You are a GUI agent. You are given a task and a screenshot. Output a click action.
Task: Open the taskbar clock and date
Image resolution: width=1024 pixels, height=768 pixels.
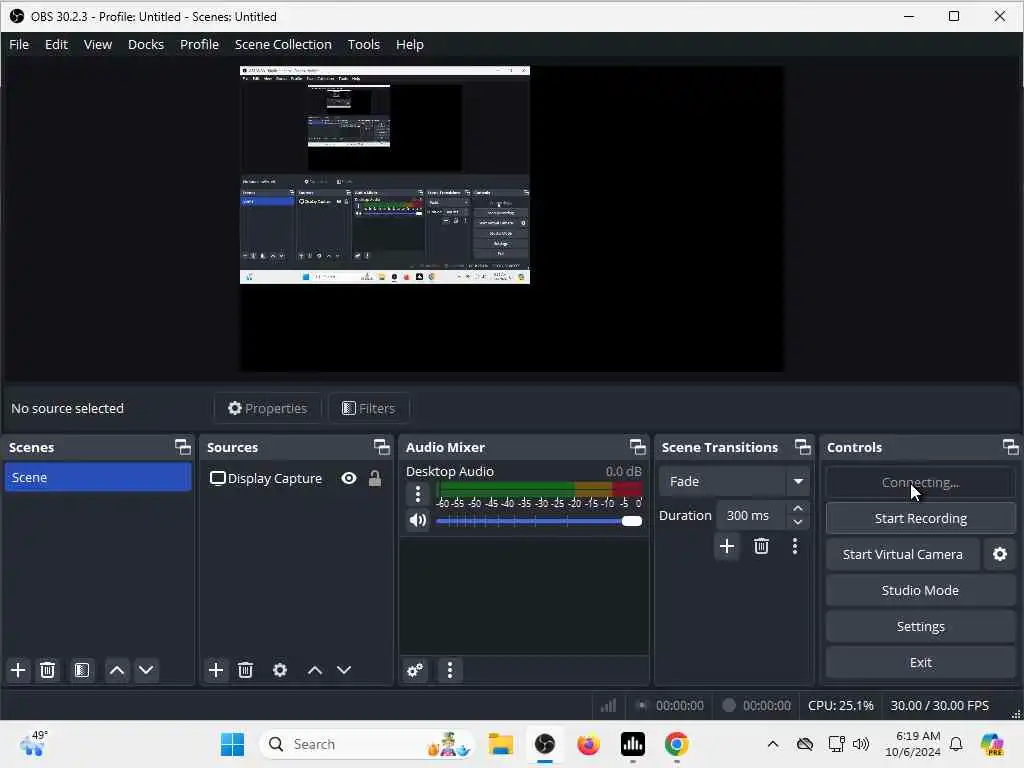click(x=913, y=744)
